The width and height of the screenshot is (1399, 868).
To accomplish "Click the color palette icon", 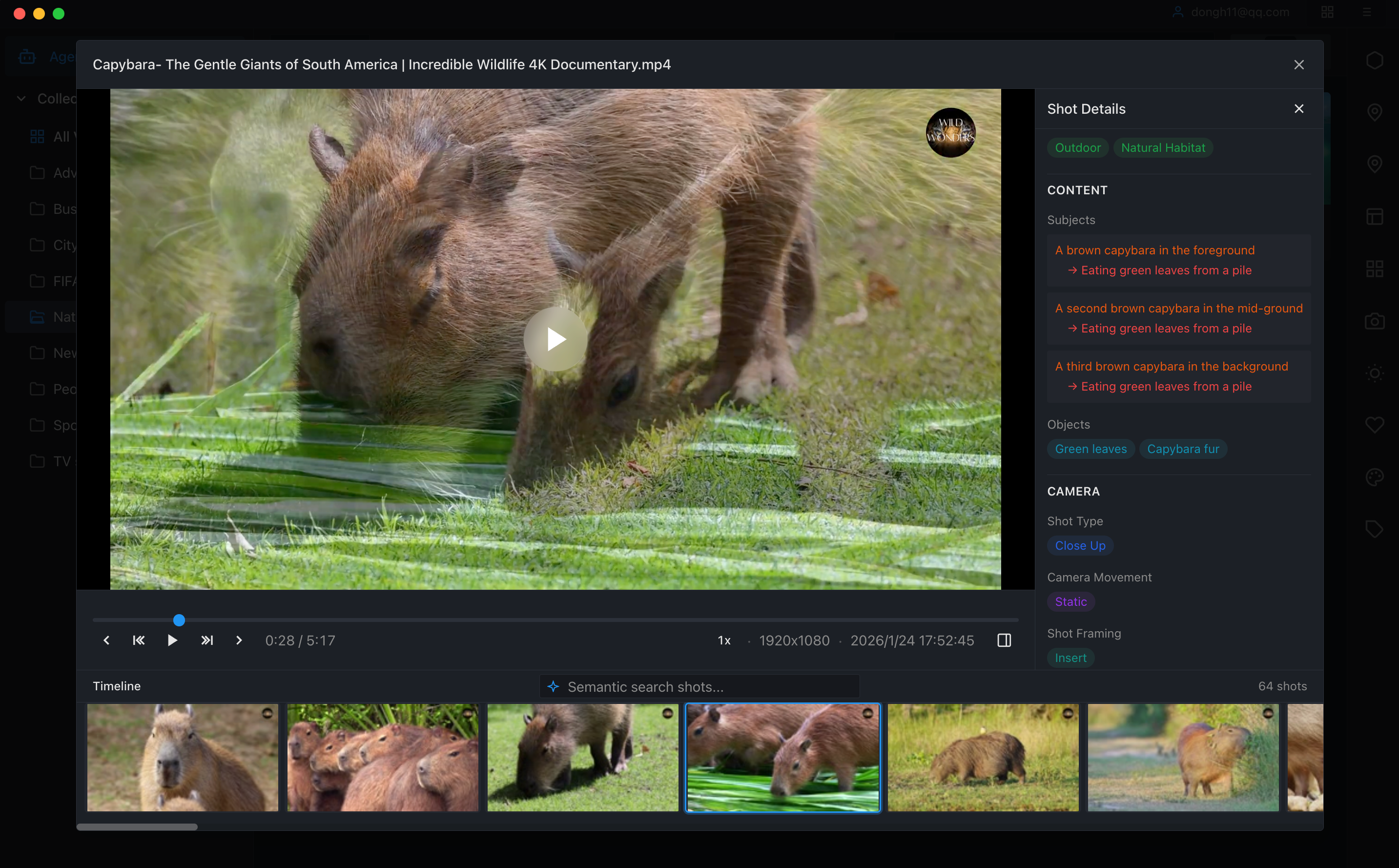I will coord(1374,476).
